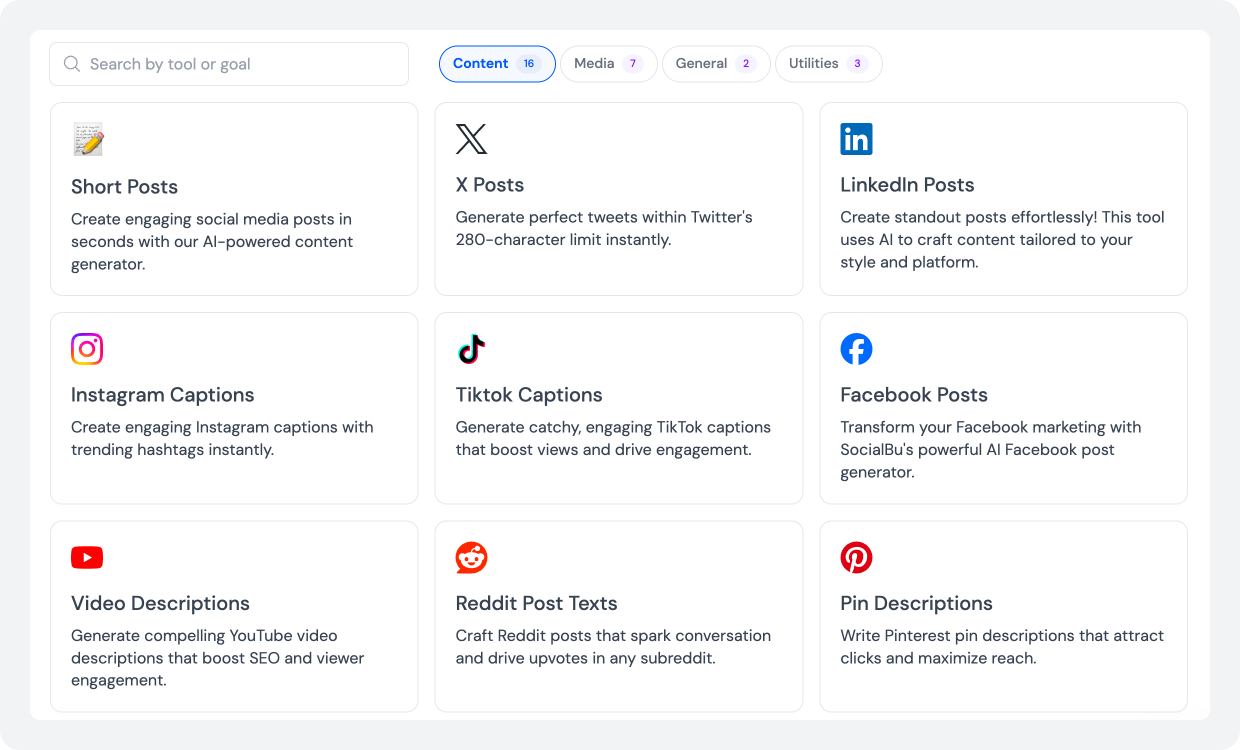Image resolution: width=1240 pixels, height=750 pixels.
Task: Click the text 'Generate catchy, engaging TikTok captions'
Action: (x=613, y=427)
